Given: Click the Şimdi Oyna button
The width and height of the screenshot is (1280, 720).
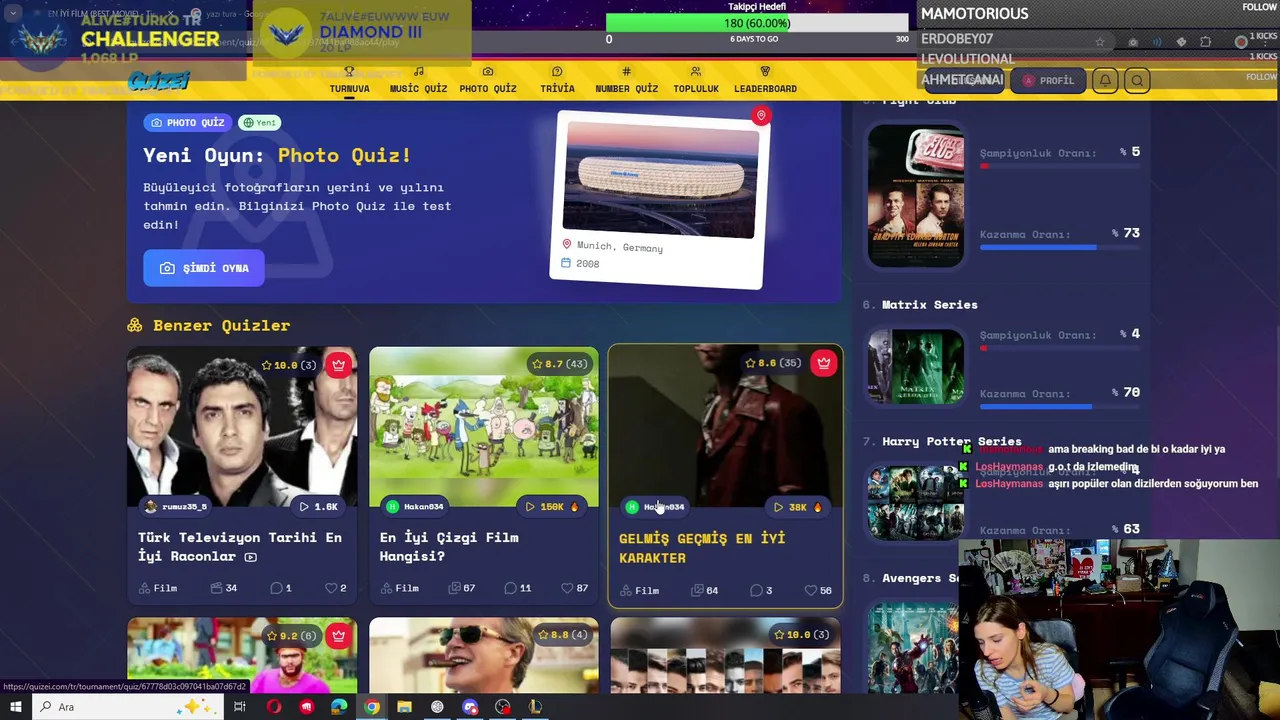Looking at the screenshot, I should (204, 268).
